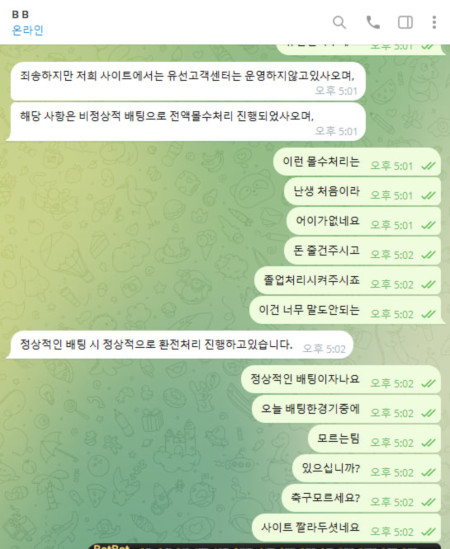Viewport: 450px width, 549px height.
Task: Select the '돈 줄건주시고' message
Action: coord(362,251)
